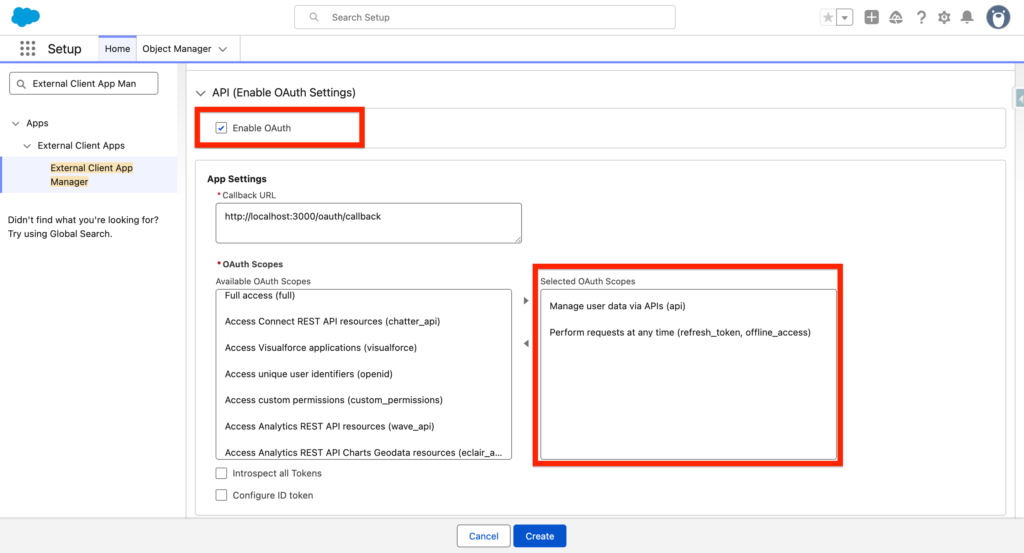Check the Configure ID token option
The image size is (1024, 553).
[221, 495]
